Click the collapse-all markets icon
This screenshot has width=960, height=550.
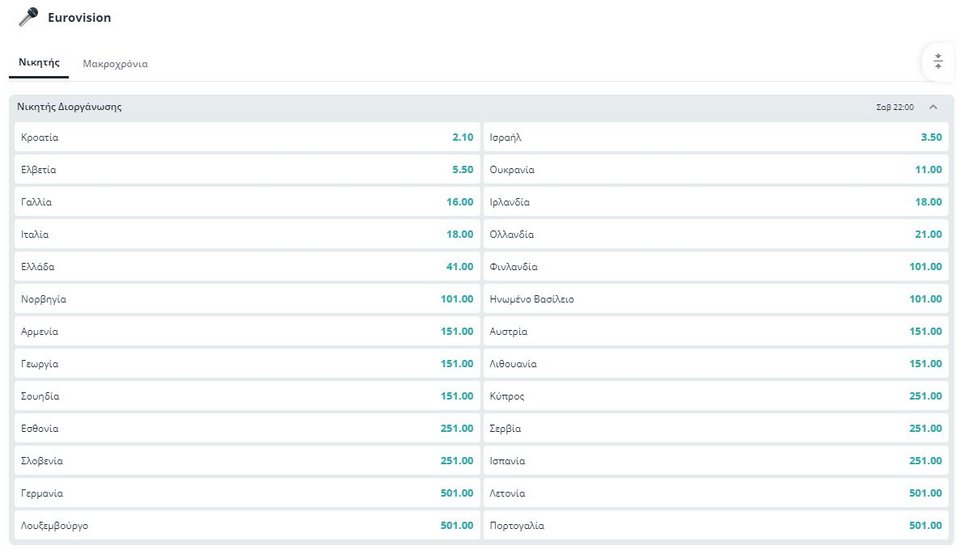[x=937, y=61]
